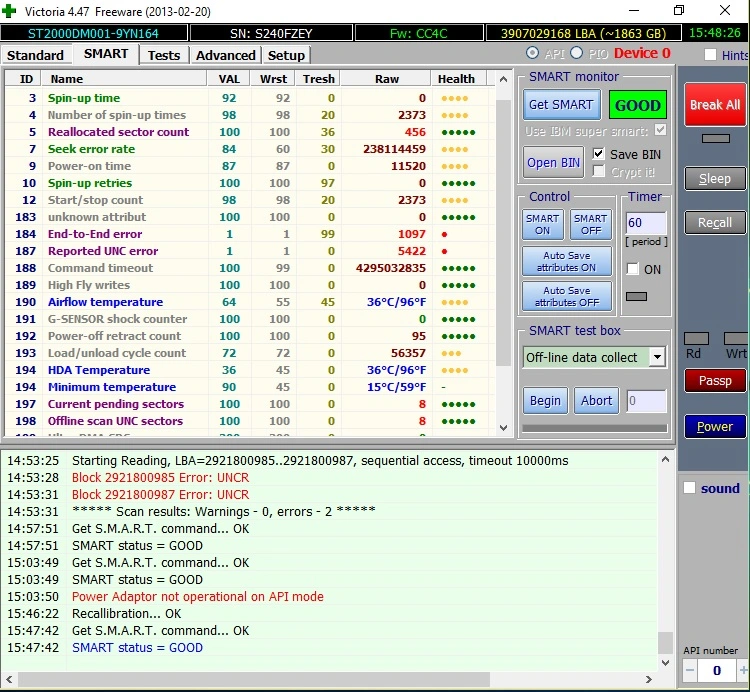
Task: Sort by the Name column header
Action: pyautogui.click(x=124, y=79)
